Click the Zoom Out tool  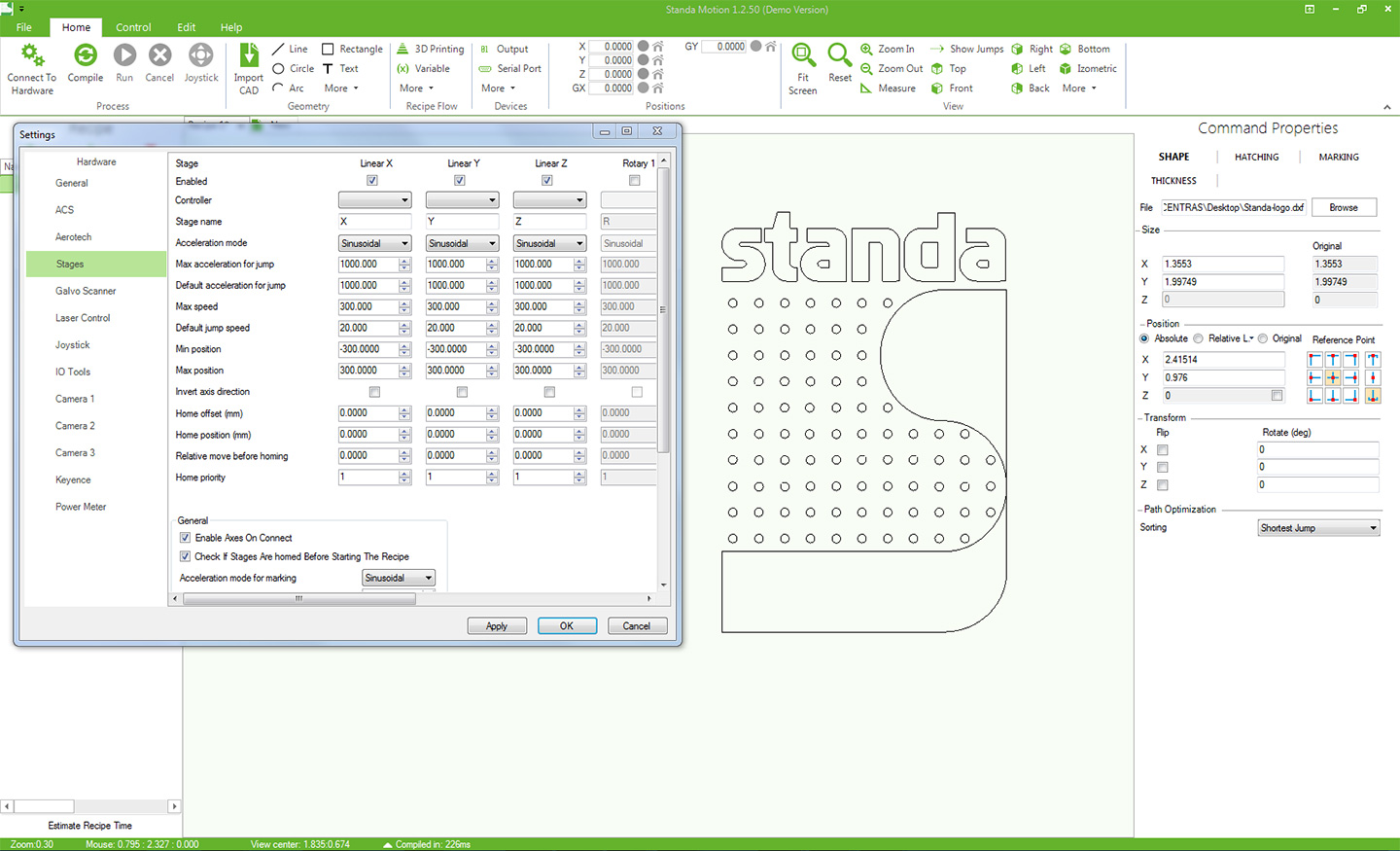(x=892, y=68)
